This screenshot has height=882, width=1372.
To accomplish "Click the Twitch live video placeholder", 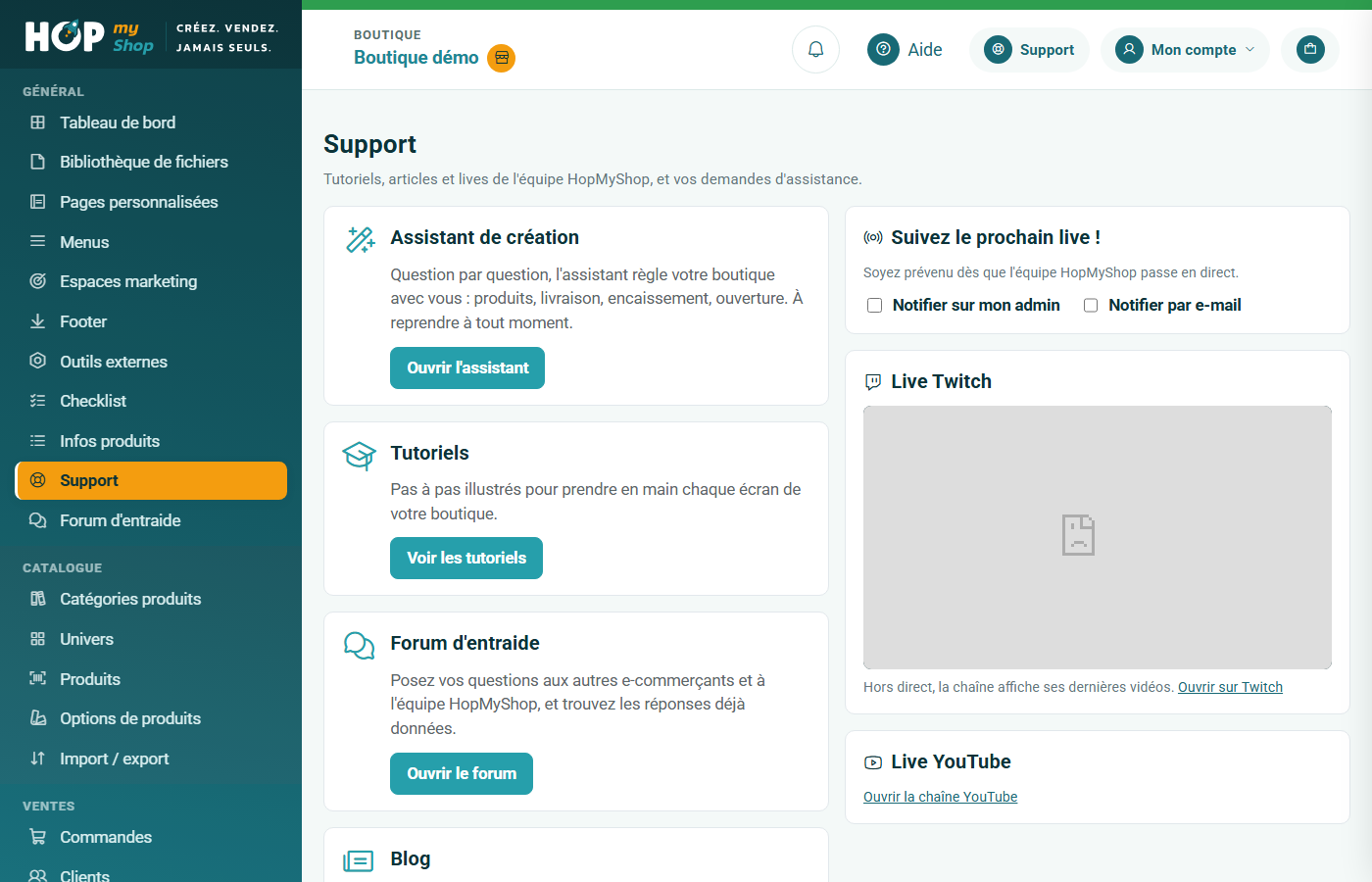I will [1098, 537].
